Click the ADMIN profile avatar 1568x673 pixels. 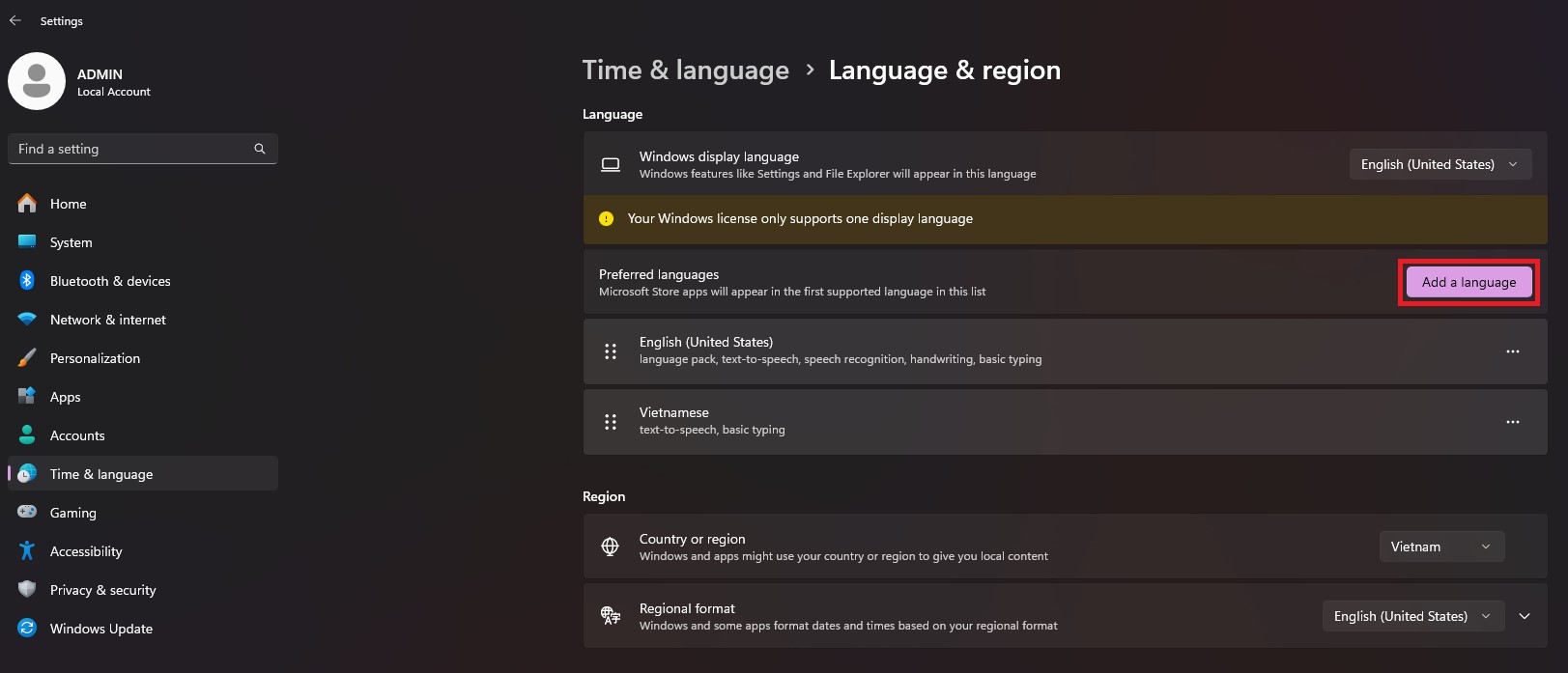[37, 81]
